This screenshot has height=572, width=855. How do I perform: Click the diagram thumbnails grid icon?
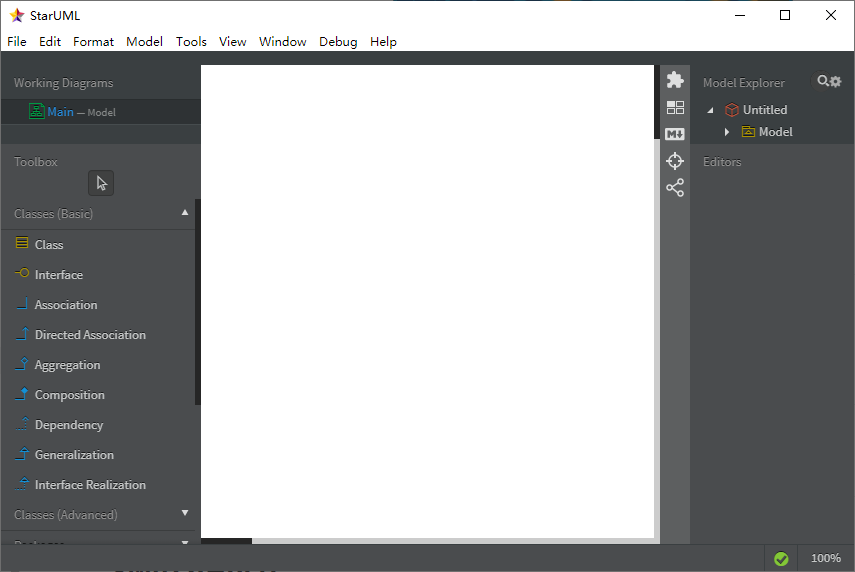[x=675, y=107]
